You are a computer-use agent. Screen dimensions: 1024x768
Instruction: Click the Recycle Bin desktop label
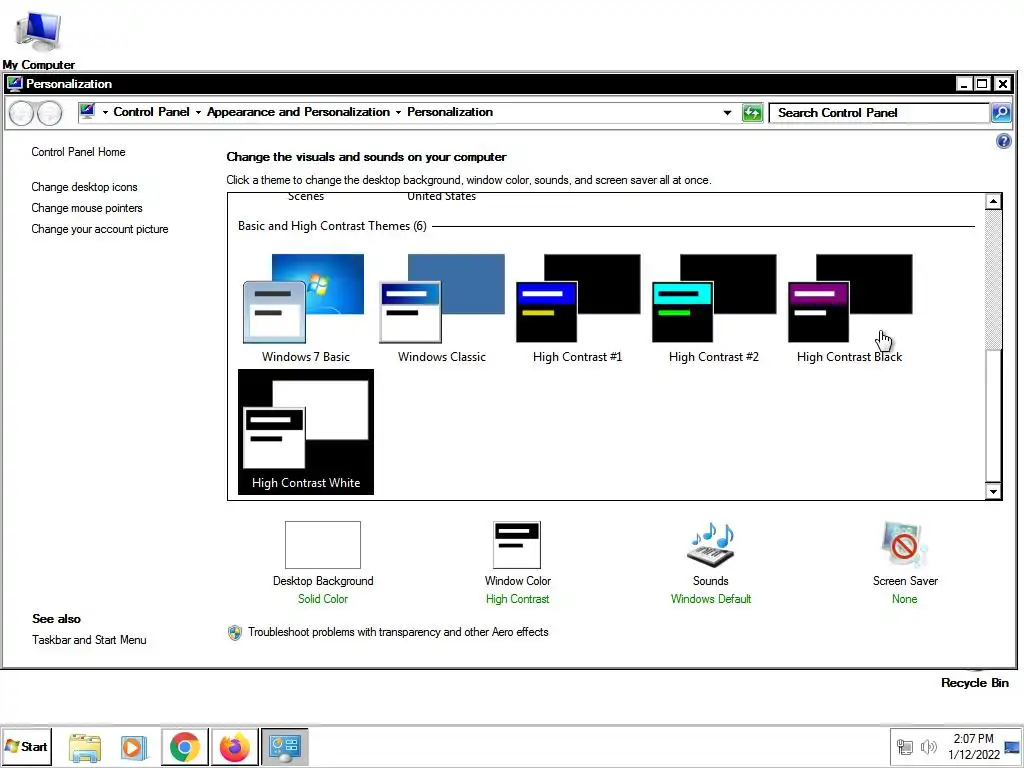(x=974, y=682)
